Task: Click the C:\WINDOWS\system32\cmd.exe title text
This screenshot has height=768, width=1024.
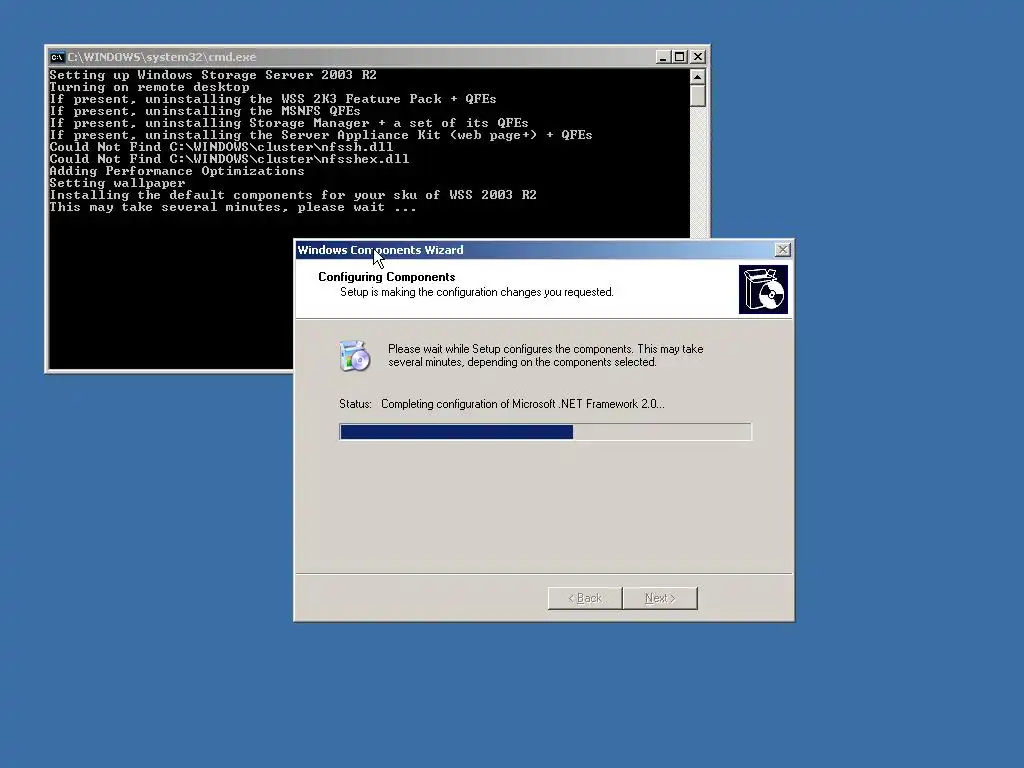Action: (162, 57)
